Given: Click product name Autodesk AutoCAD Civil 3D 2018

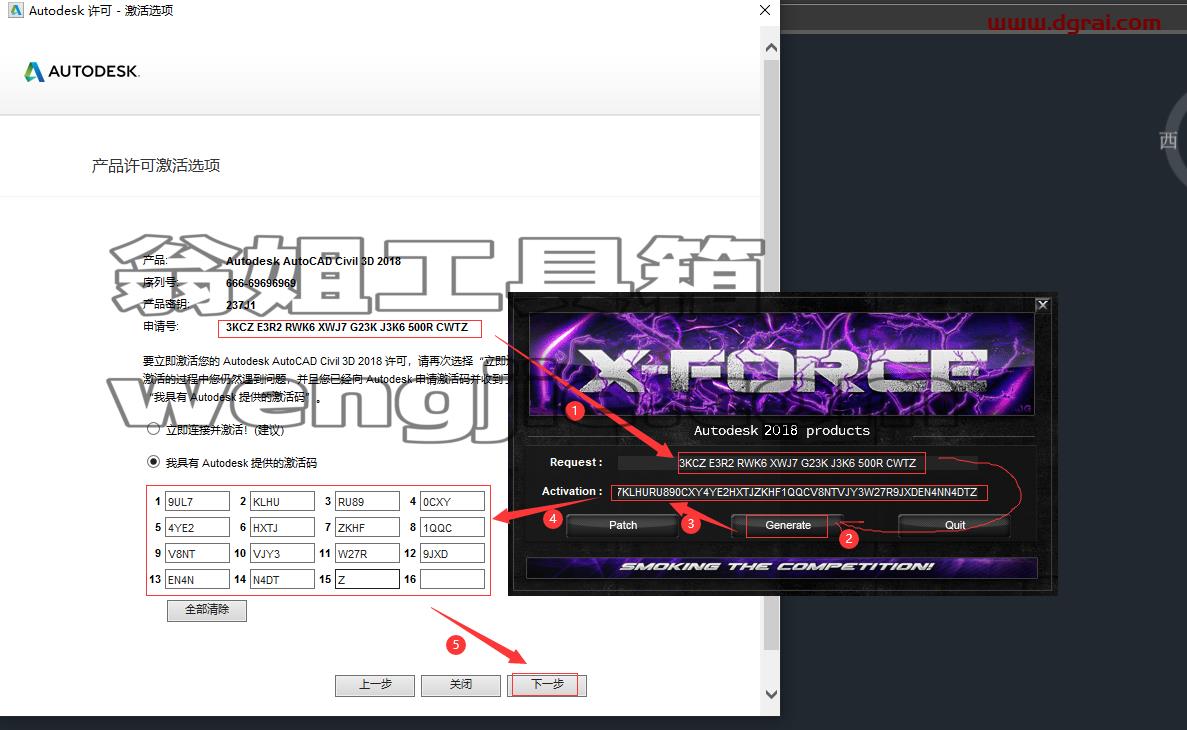Looking at the screenshot, I should (x=313, y=260).
